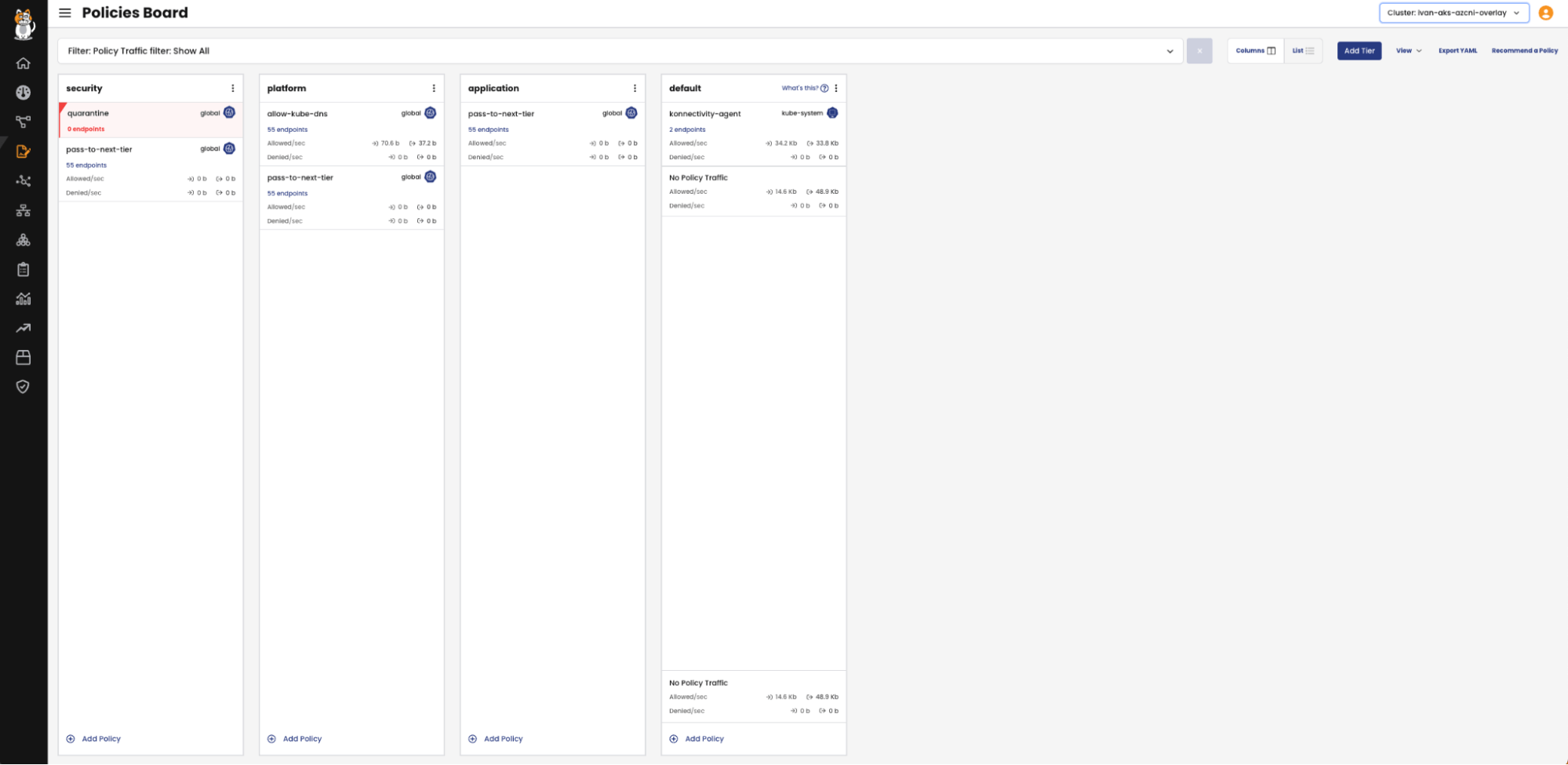Image resolution: width=1568 pixels, height=765 pixels.
Task: Open the trending-arrow sidebar icon
Action: [24, 328]
